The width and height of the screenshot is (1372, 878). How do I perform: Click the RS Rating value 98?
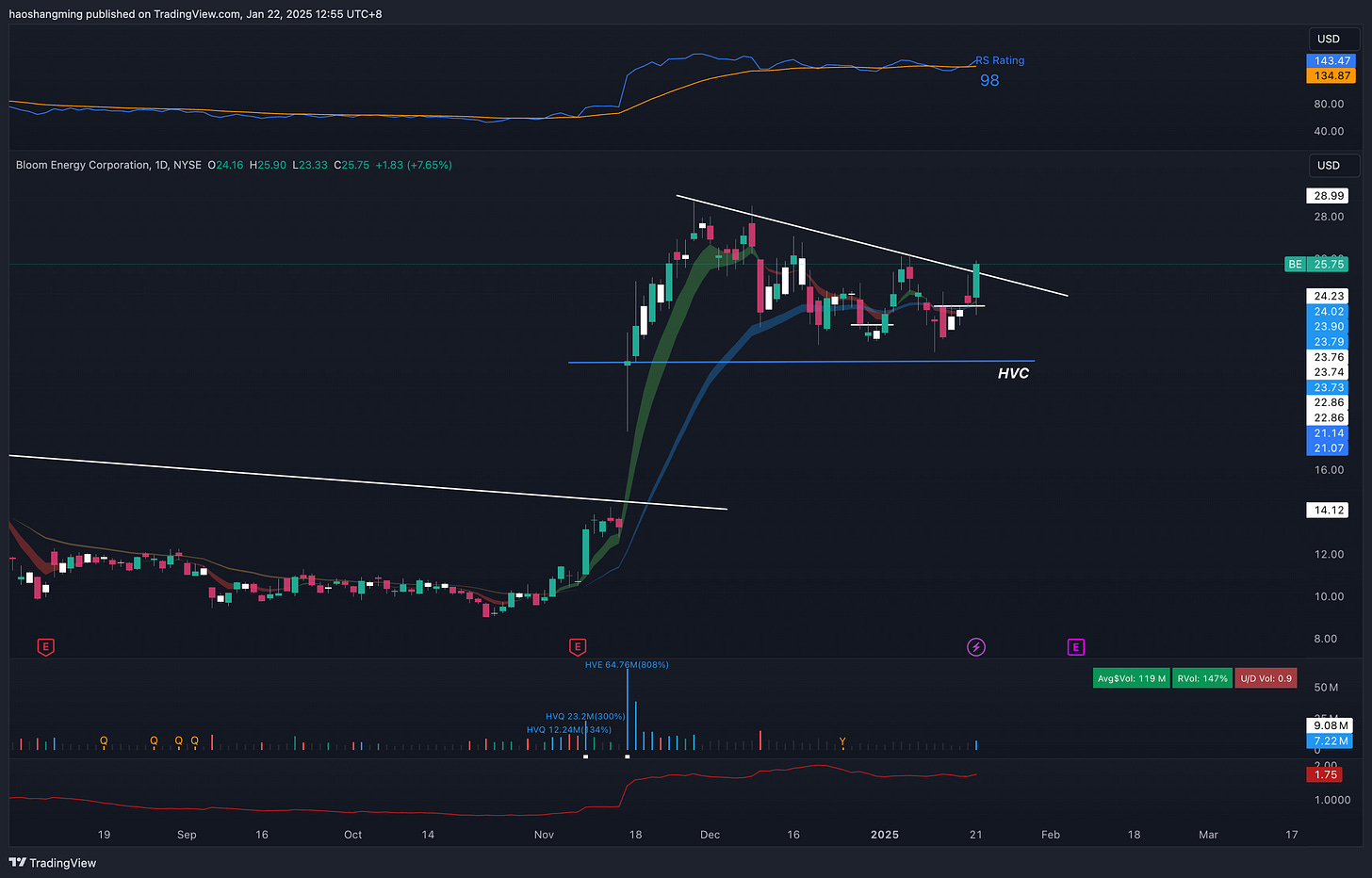pyautogui.click(x=989, y=81)
